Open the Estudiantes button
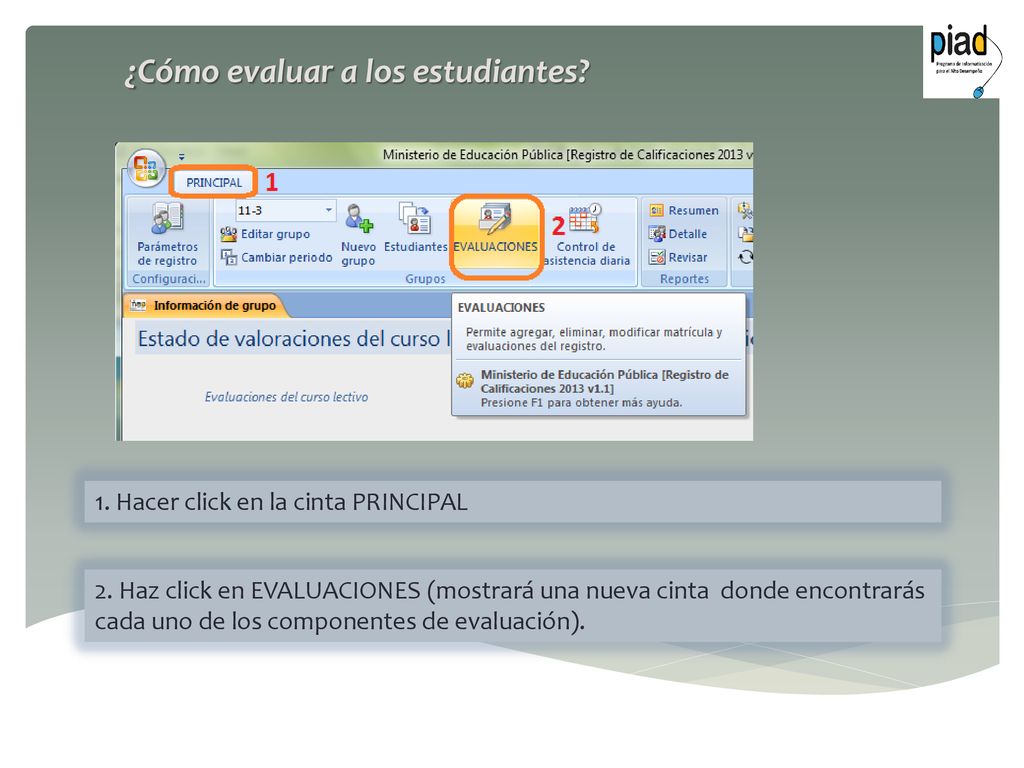Screen dimensions: 1024x768 click(x=415, y=227)
